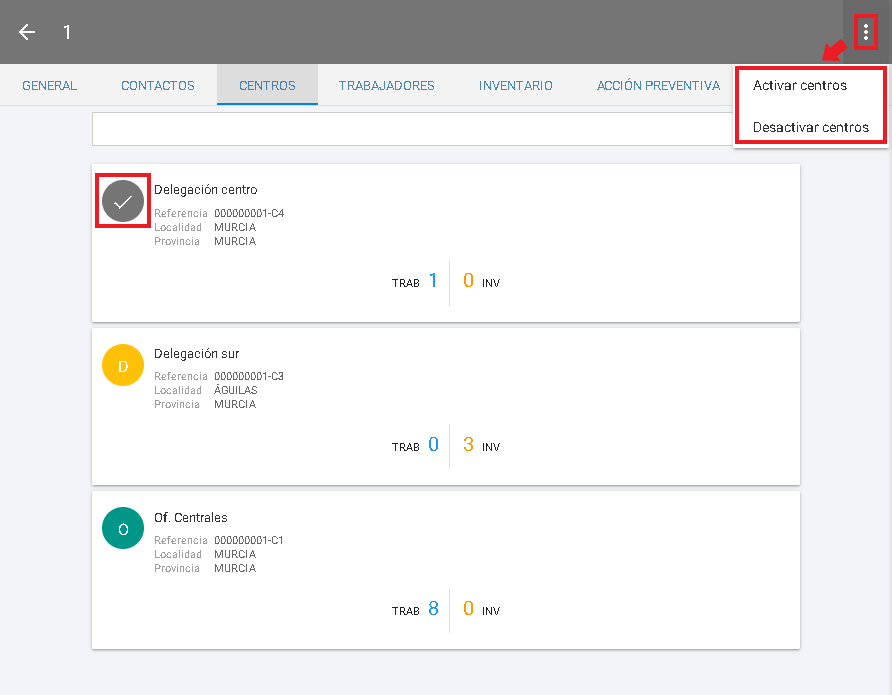Viewport: 892px width, 695px height.
Task: Deselect the checked Delegación centro avatar
Action: point(123,201)
